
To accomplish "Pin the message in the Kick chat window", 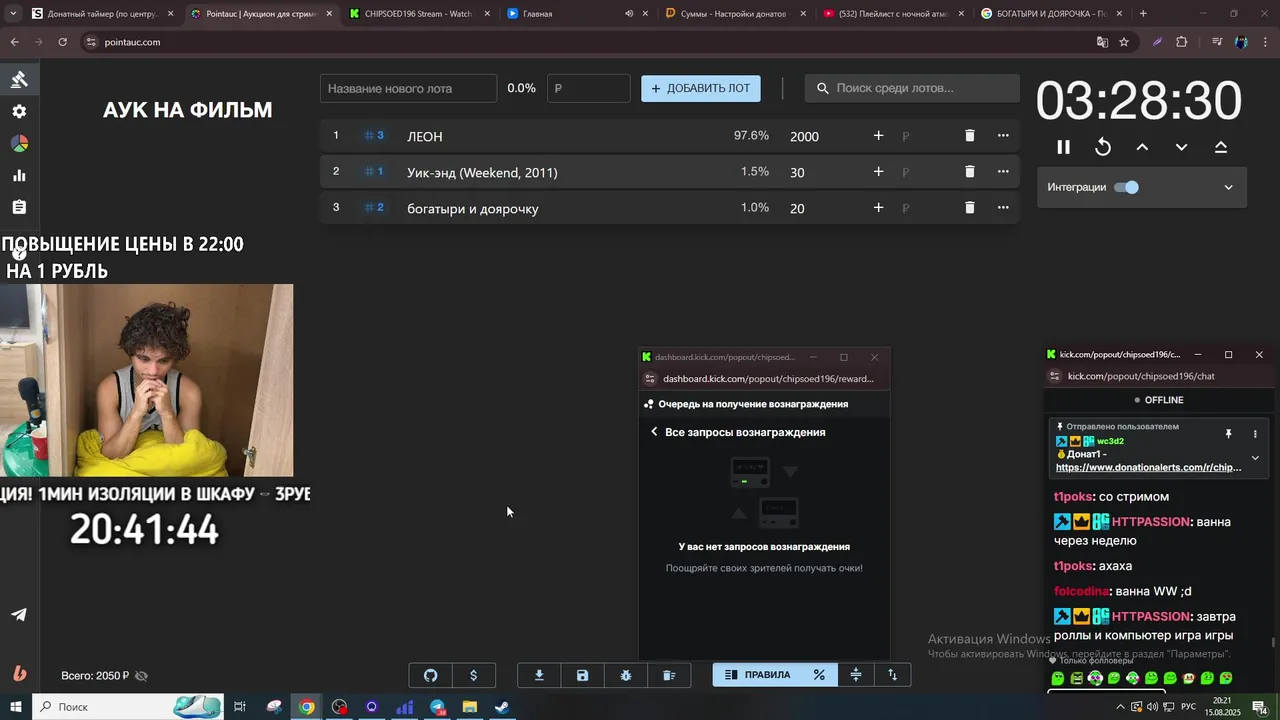I will click(1228, 434).
